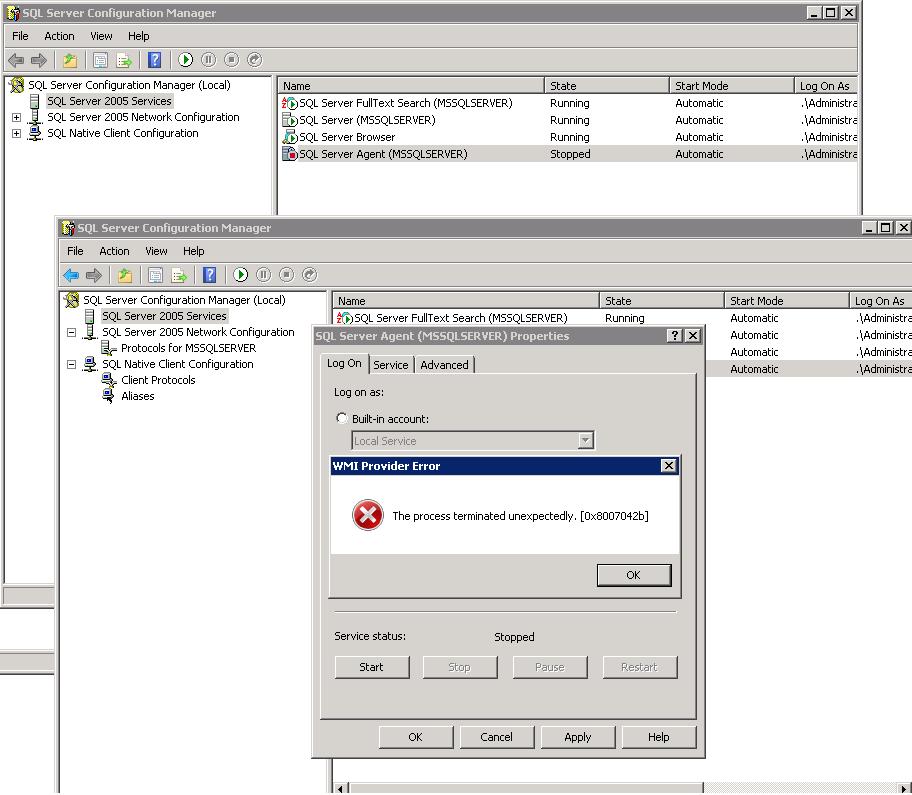The width and height of the screenshot is (912, 795).
Task: Click the Start service button
Action: (x=372, y=667)
